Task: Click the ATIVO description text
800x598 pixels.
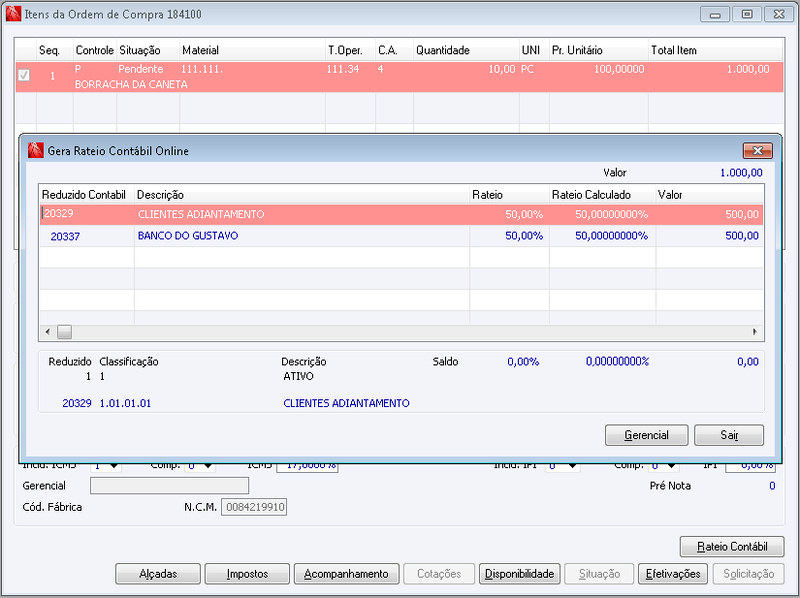Action: click(x=298, y=377)
